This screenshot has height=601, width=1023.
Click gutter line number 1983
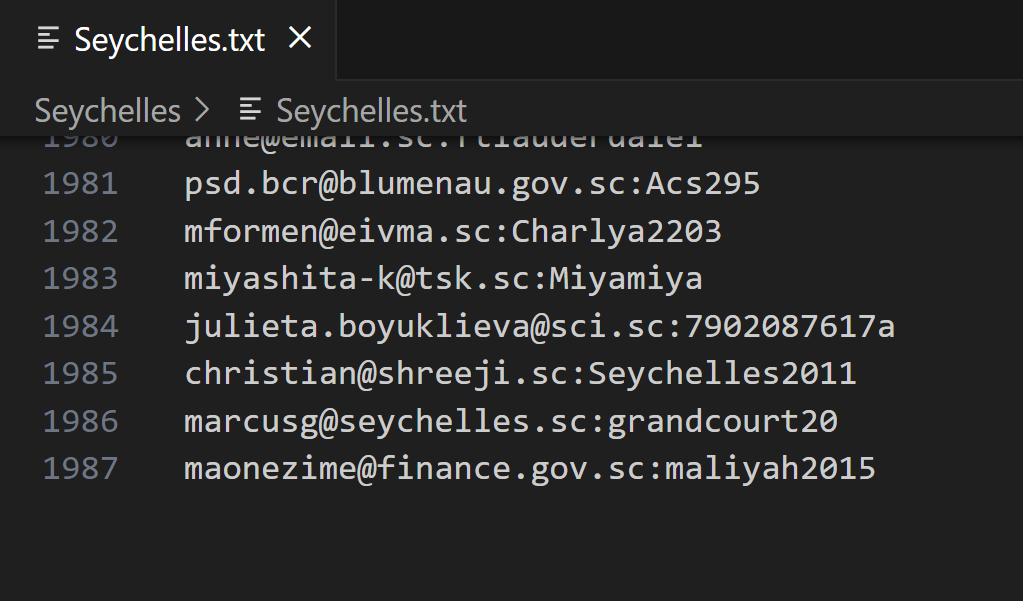point(80,279)
